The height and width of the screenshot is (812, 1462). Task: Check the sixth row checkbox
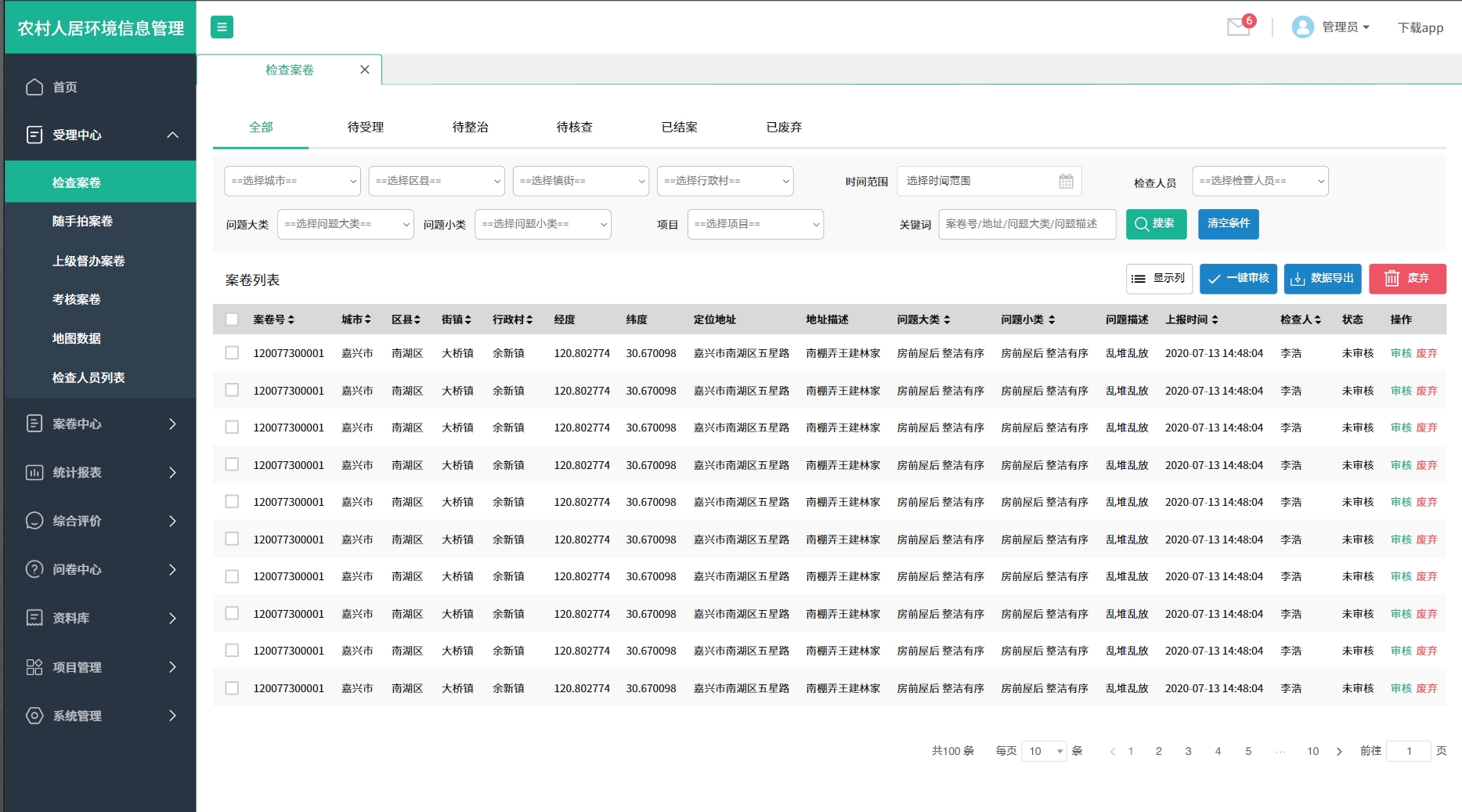pyautogui.click(x=232, y=539)
